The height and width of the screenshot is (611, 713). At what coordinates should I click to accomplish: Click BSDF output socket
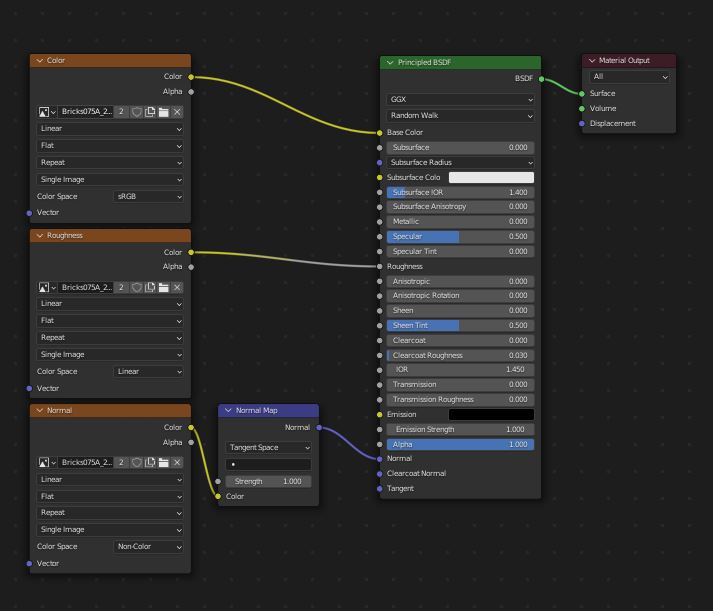pos(542,79)
